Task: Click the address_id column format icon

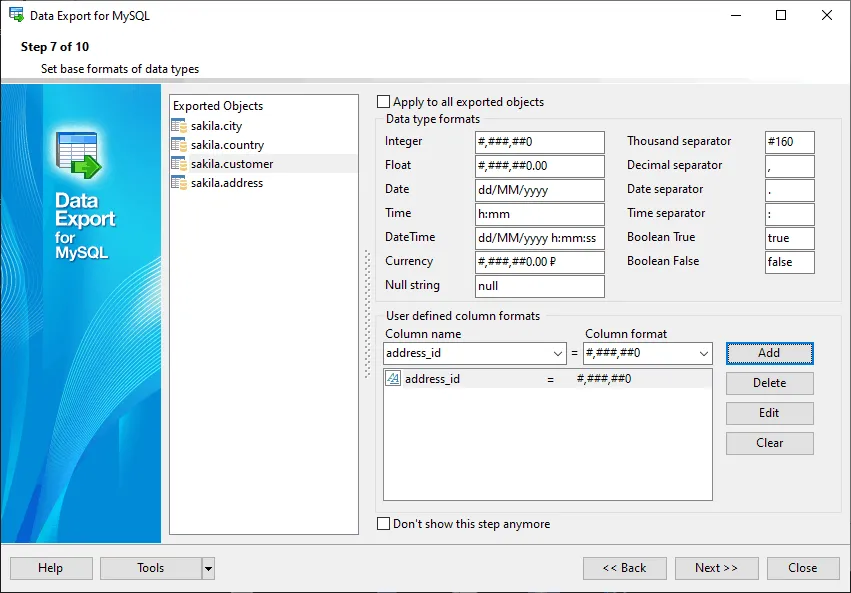Action: [x=393, y=379]
